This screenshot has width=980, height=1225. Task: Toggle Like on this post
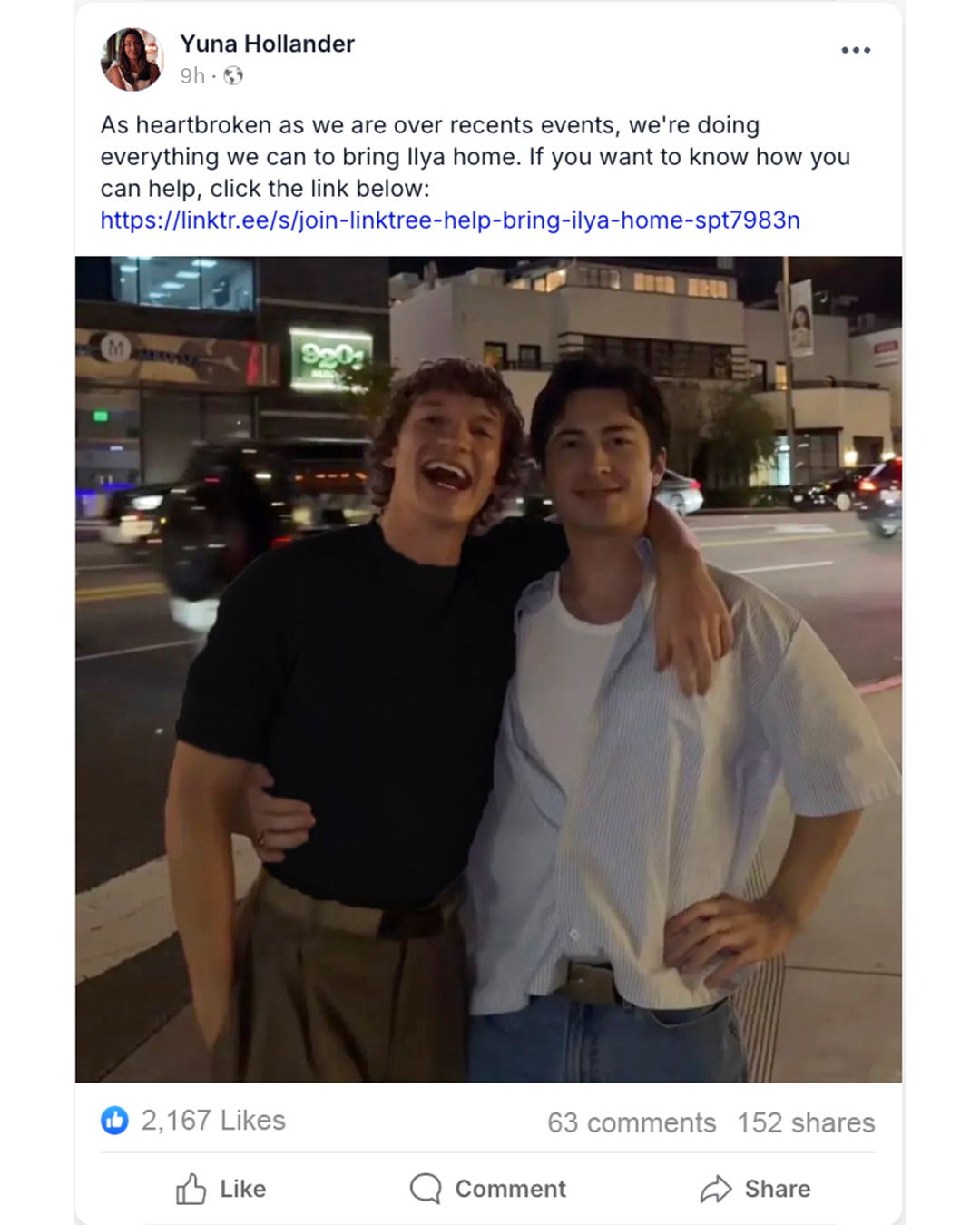[220, 1189]
